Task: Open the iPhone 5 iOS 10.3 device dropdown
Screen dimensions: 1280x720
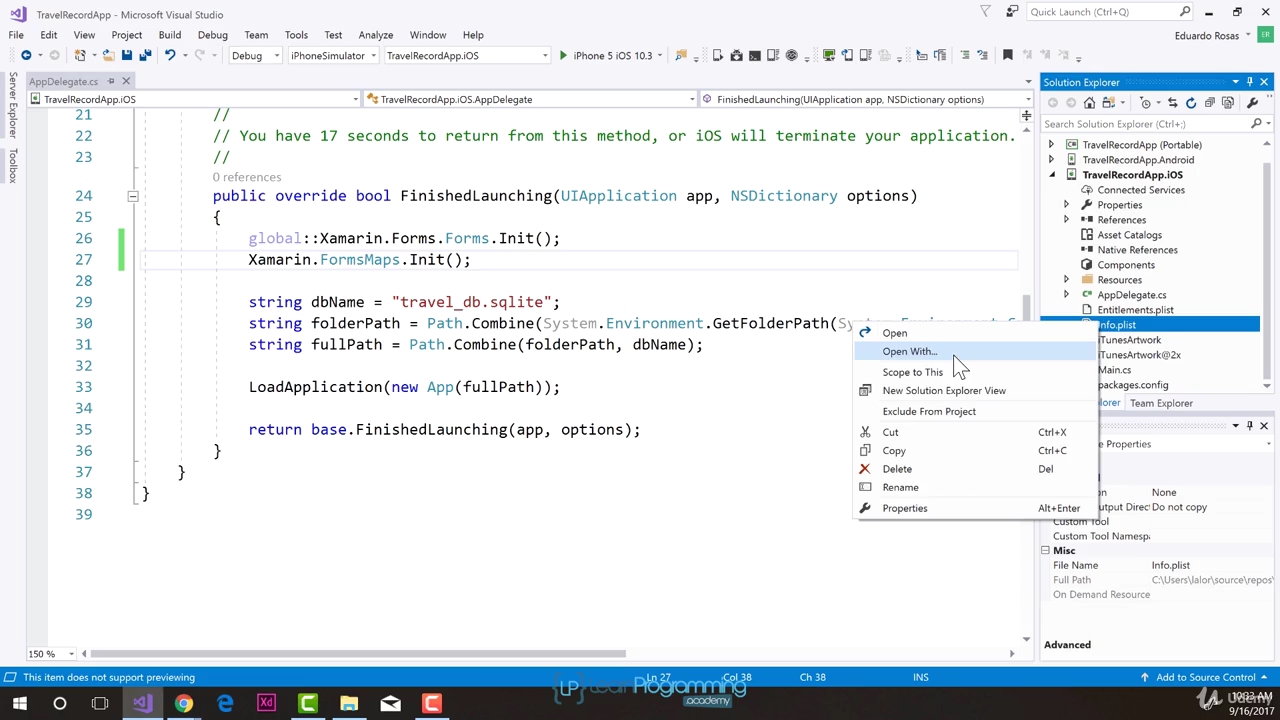Action: tap(660, 55)
